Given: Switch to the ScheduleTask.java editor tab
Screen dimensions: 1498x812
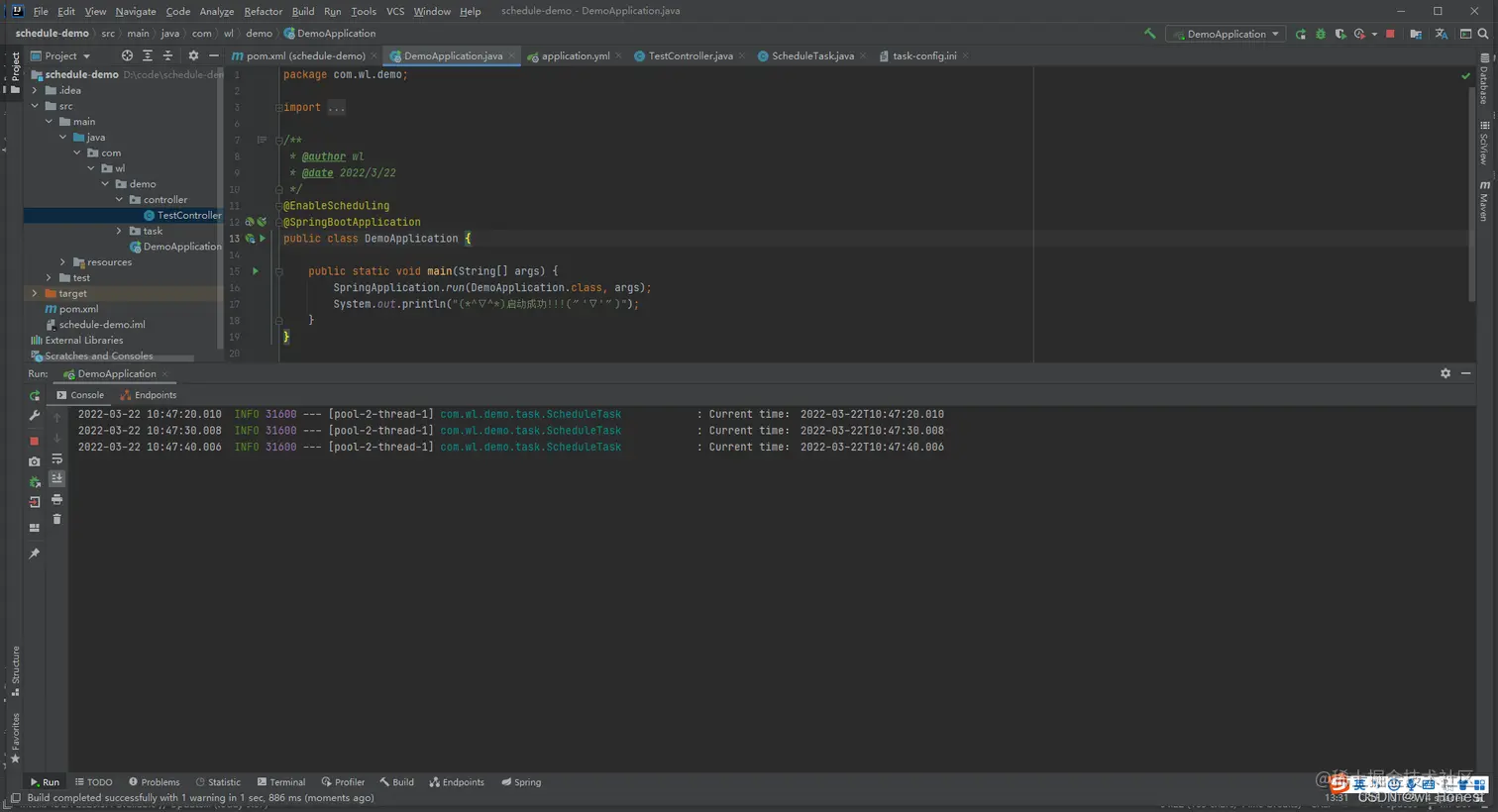Looking at the screenshot, I should coord(811,55).
